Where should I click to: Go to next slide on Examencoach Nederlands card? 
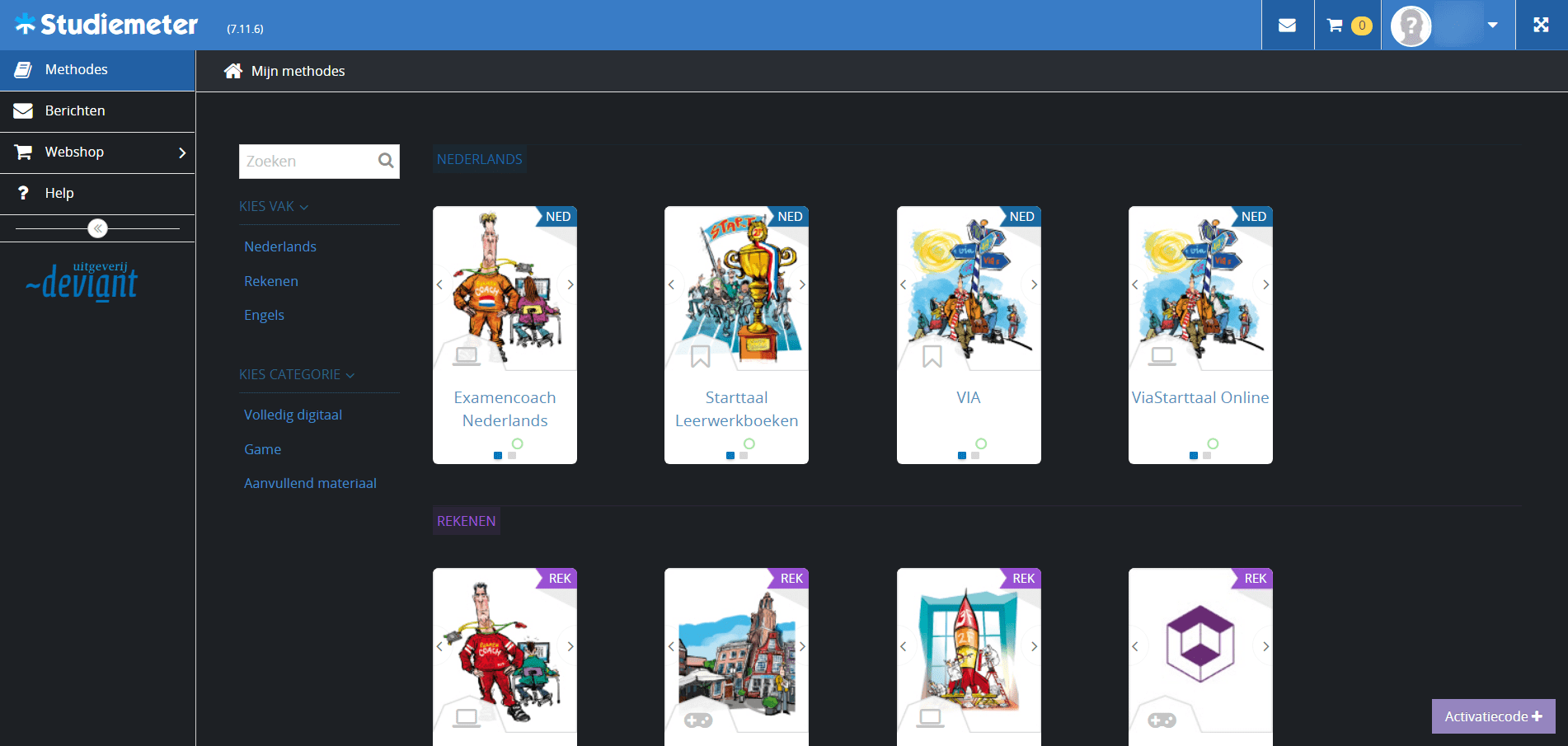[x=570, y=284]
